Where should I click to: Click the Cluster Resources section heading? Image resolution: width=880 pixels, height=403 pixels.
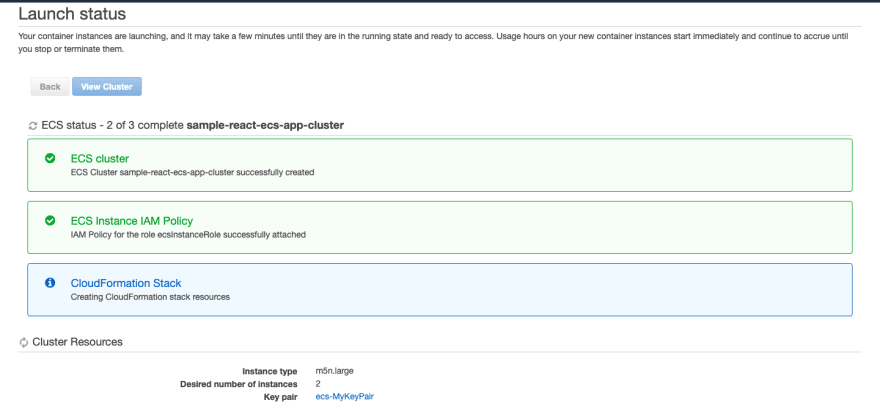[77, 342]
